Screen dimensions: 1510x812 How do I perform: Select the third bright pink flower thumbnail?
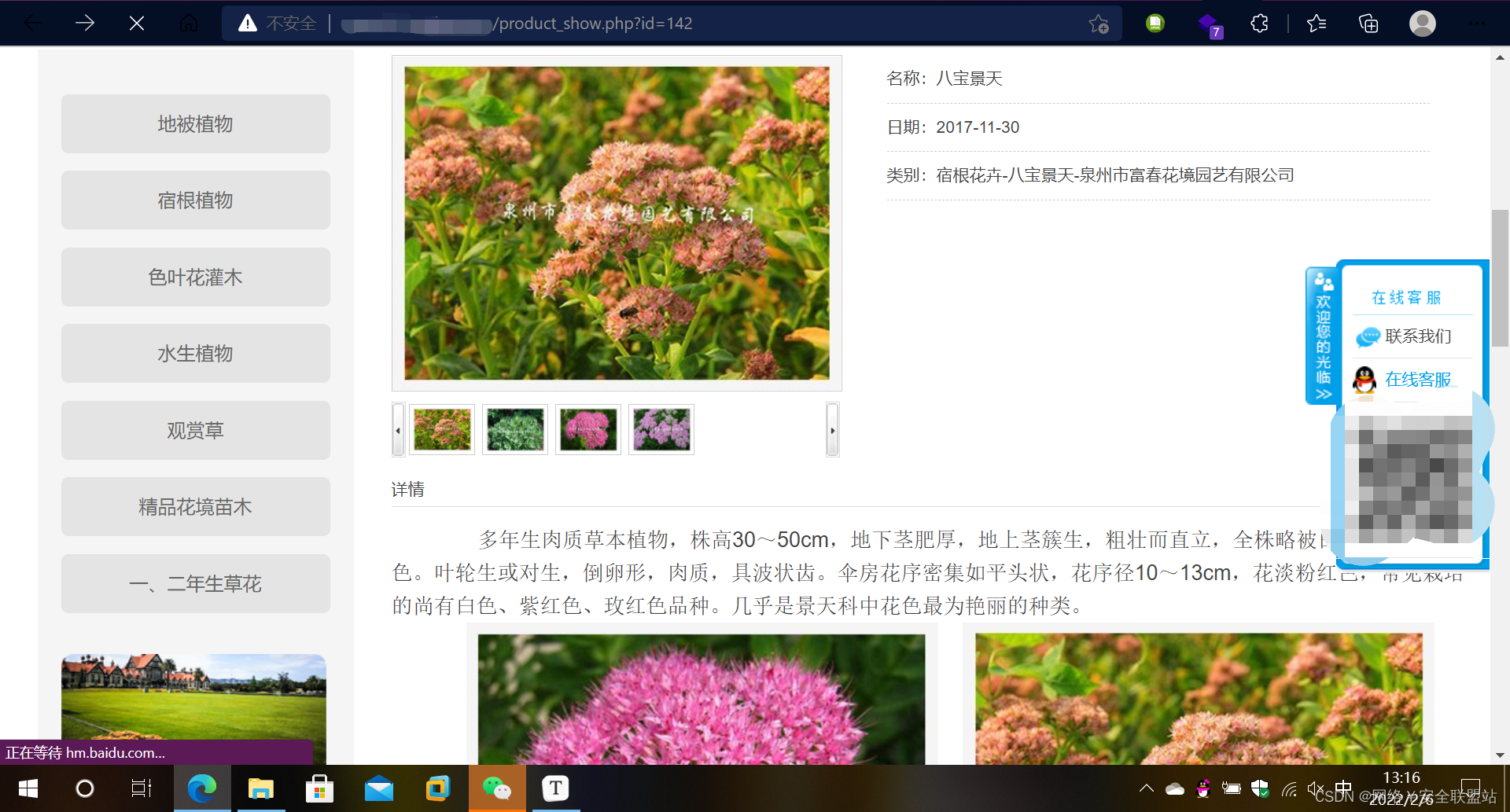pos(588,429)
